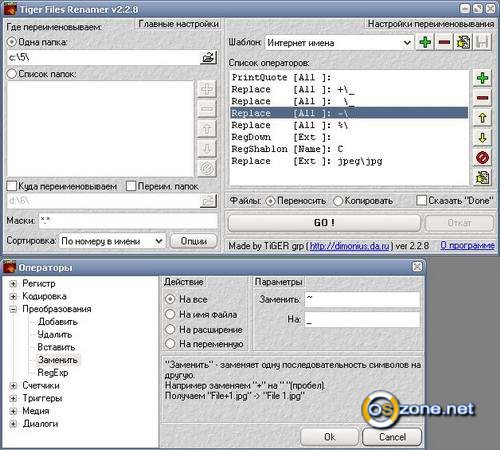The width and height of the screenshot is (500, 450).
Task: Move folder down in Список папок list
Action: (x=207, y=148)
